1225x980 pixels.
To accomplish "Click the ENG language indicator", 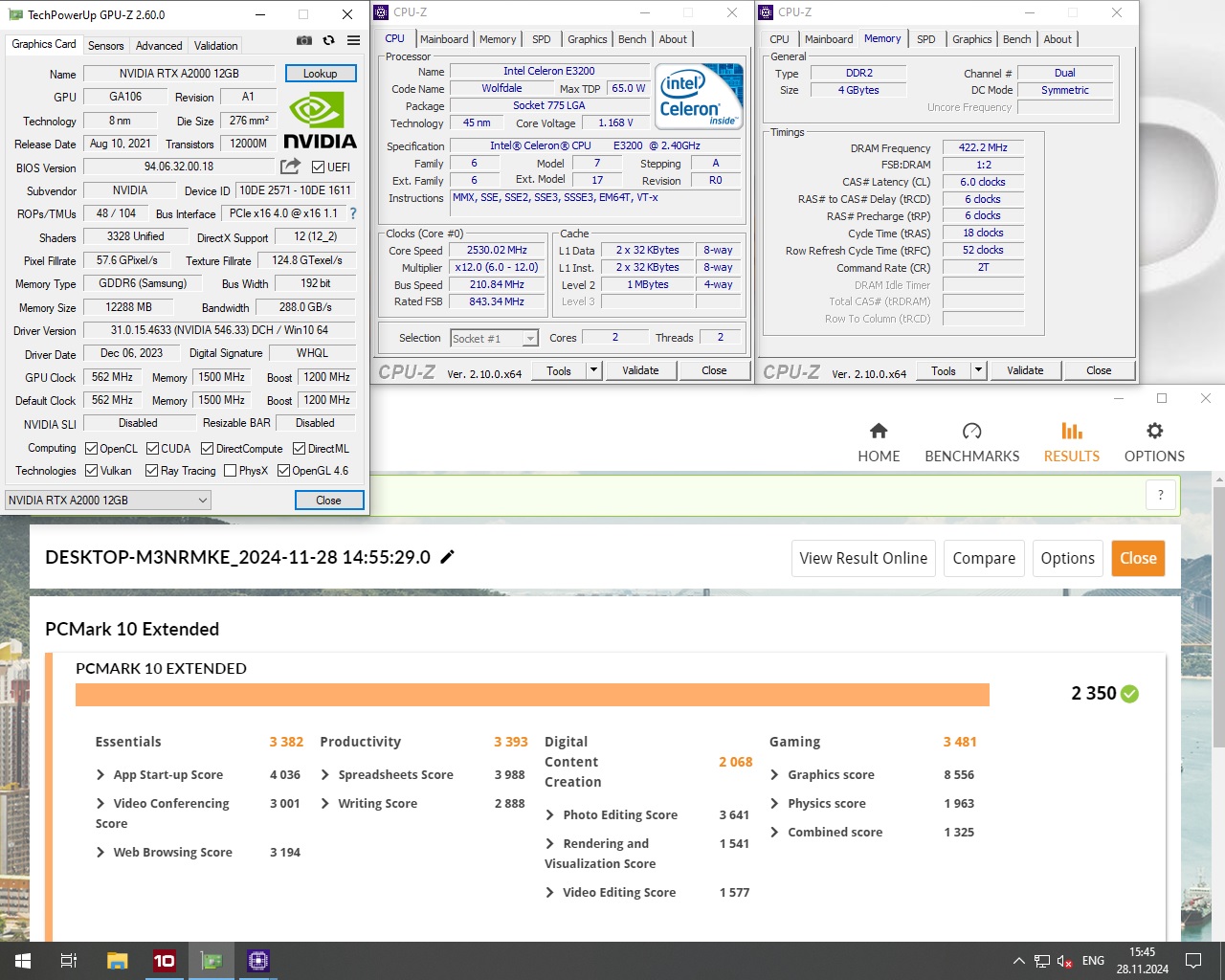I will click(x=1093, y=961).
